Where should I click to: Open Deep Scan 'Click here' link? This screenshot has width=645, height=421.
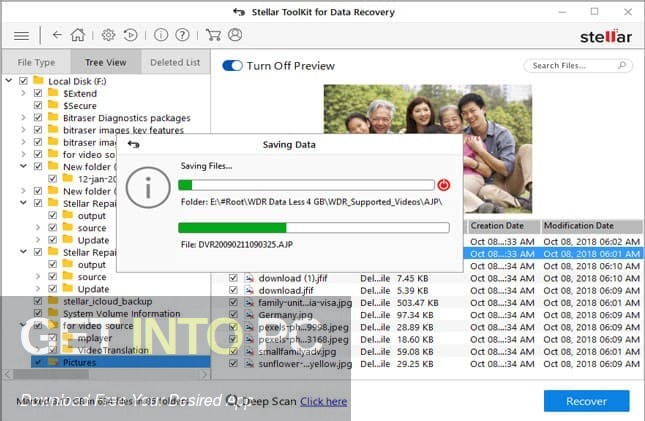[x=323, y=401]
